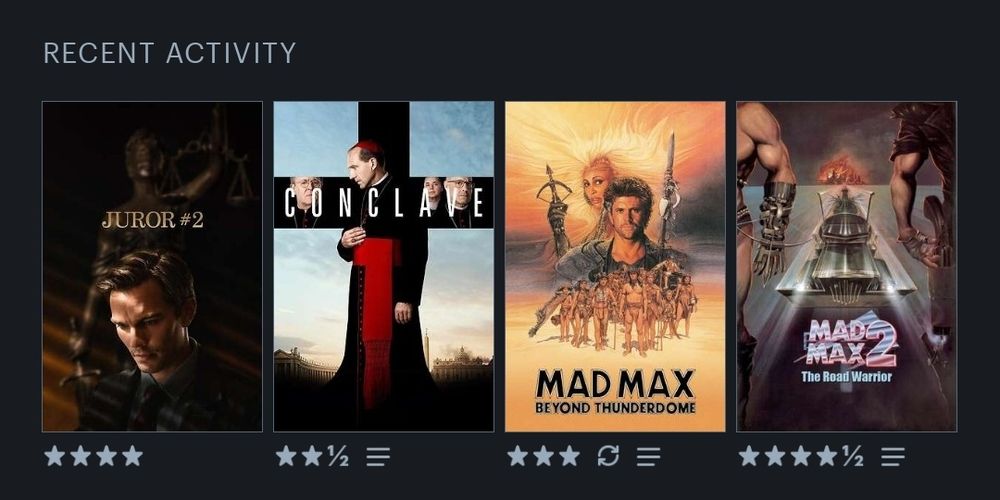Click the second star under Conclave

click(312, 456)
